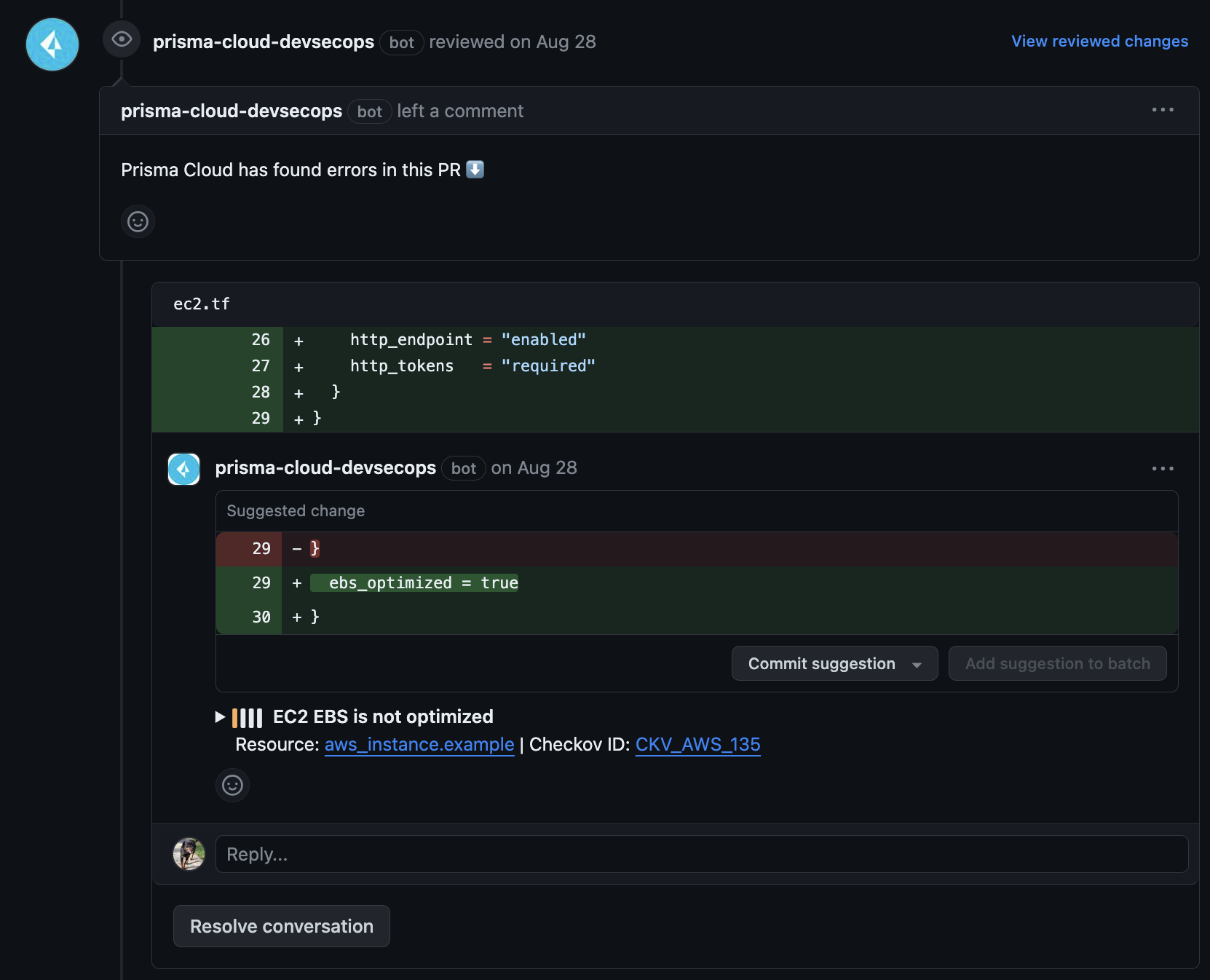The image size is (1210, 980).
Task: Click bot badge in 'left a comment' header
Action: [370, 112]
